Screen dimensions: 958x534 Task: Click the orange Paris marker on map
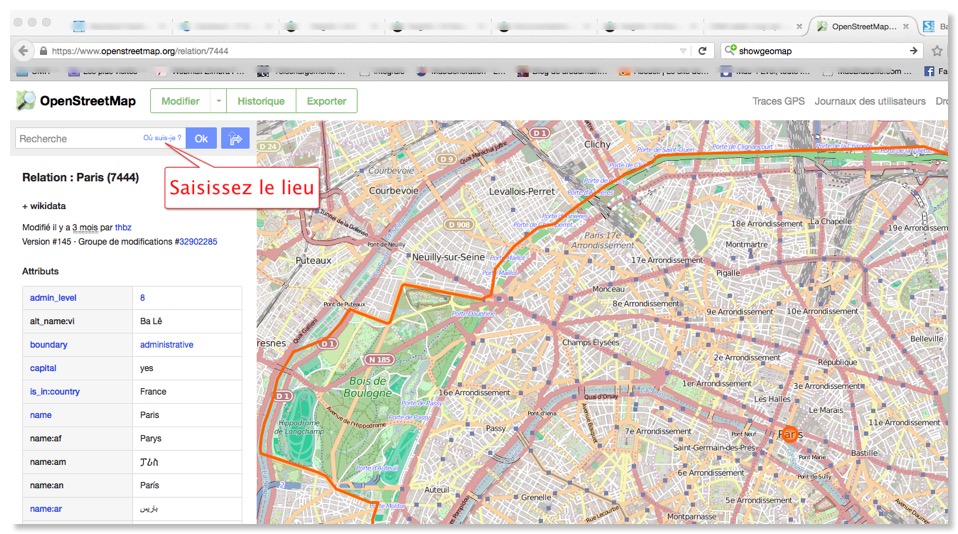pos(789,435)
